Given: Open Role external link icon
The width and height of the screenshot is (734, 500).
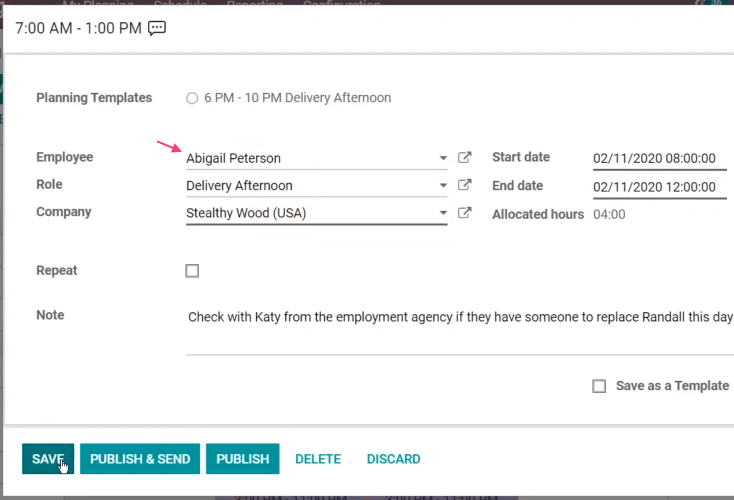Looking at the screenshot, I should (x=464, y=184).
